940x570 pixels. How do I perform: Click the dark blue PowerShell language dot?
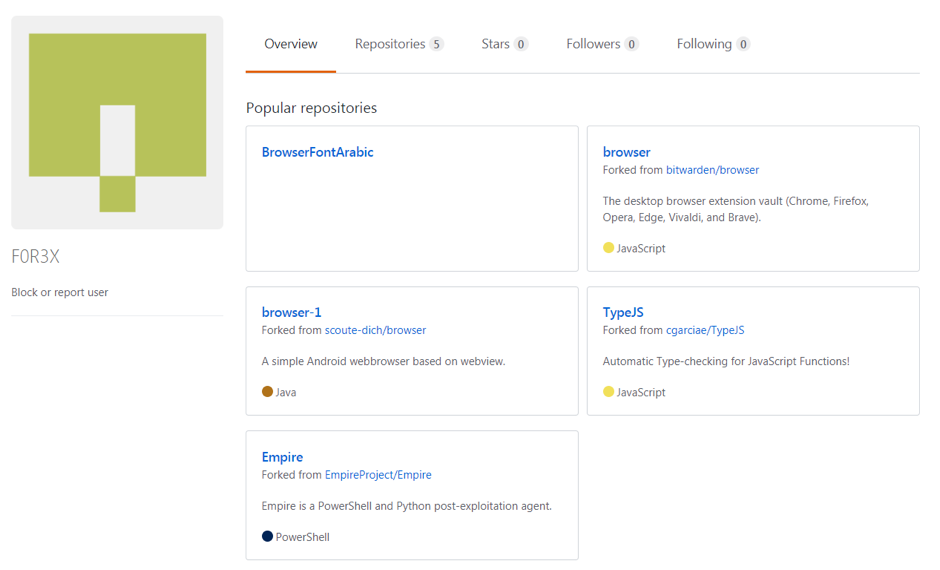[x=267, y=536]
